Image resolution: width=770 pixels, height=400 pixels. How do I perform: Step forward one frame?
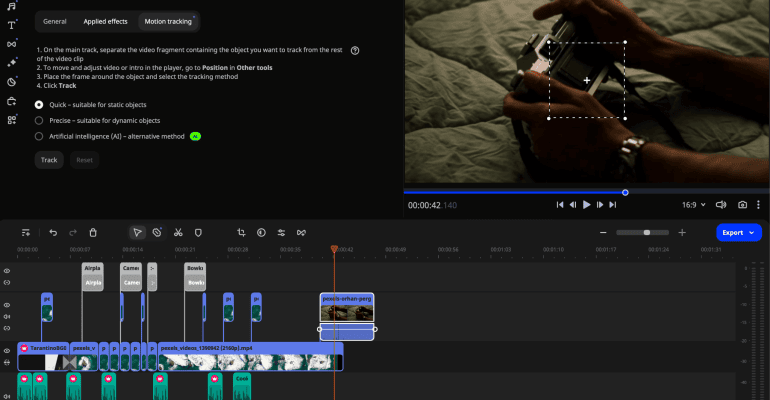600,205
